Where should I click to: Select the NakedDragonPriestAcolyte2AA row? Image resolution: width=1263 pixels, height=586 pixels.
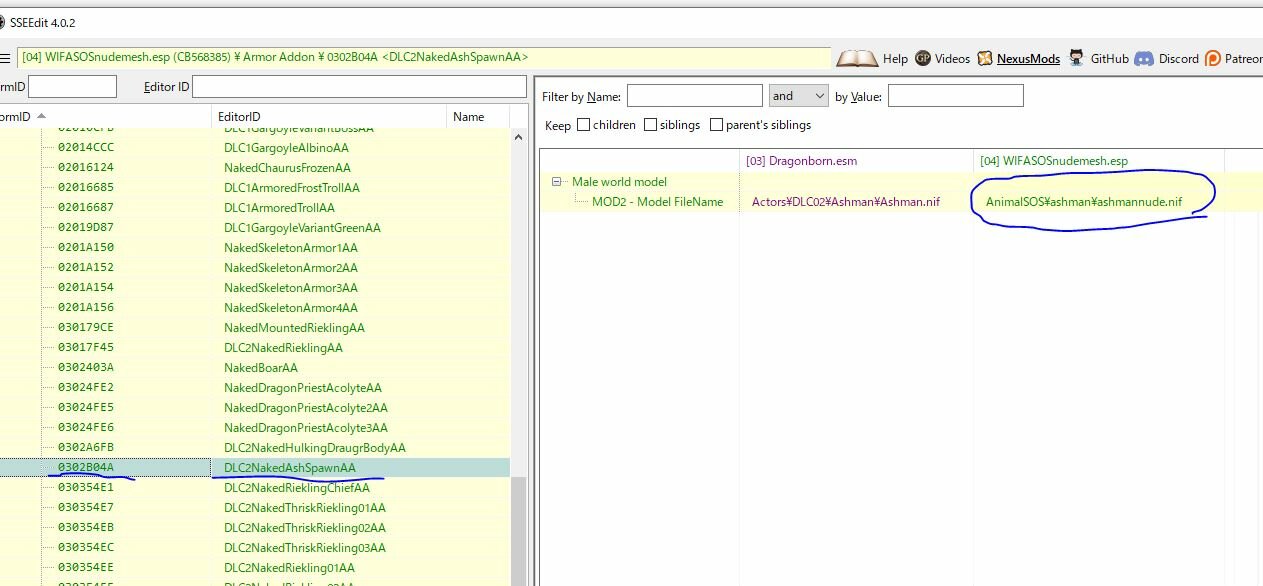(255, 408)
